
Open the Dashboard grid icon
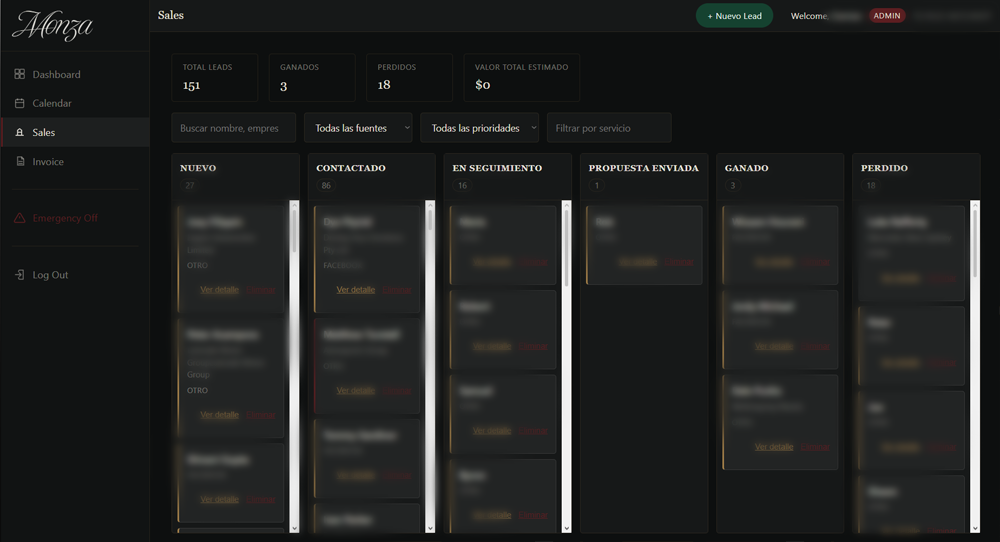[x=20, y=74]
